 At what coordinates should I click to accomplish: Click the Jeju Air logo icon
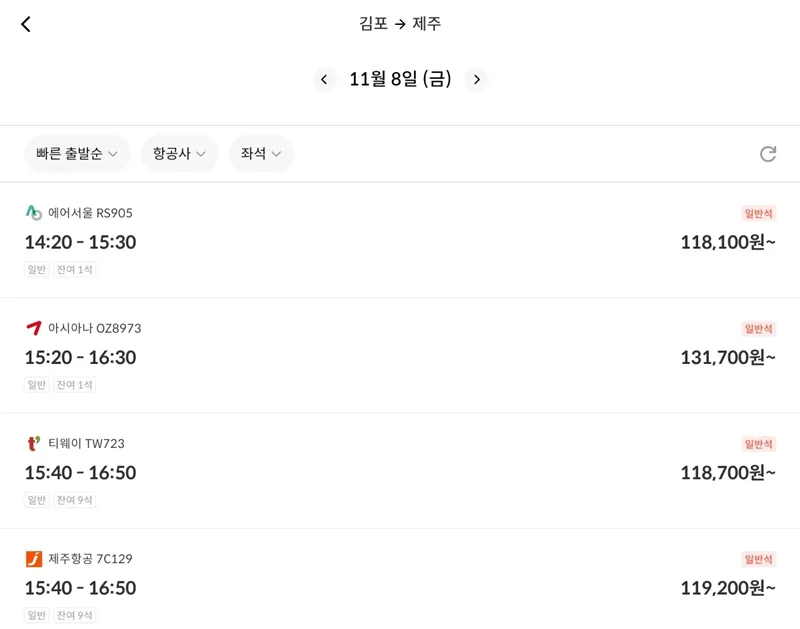pyautogui.click(x=32, y=558)
